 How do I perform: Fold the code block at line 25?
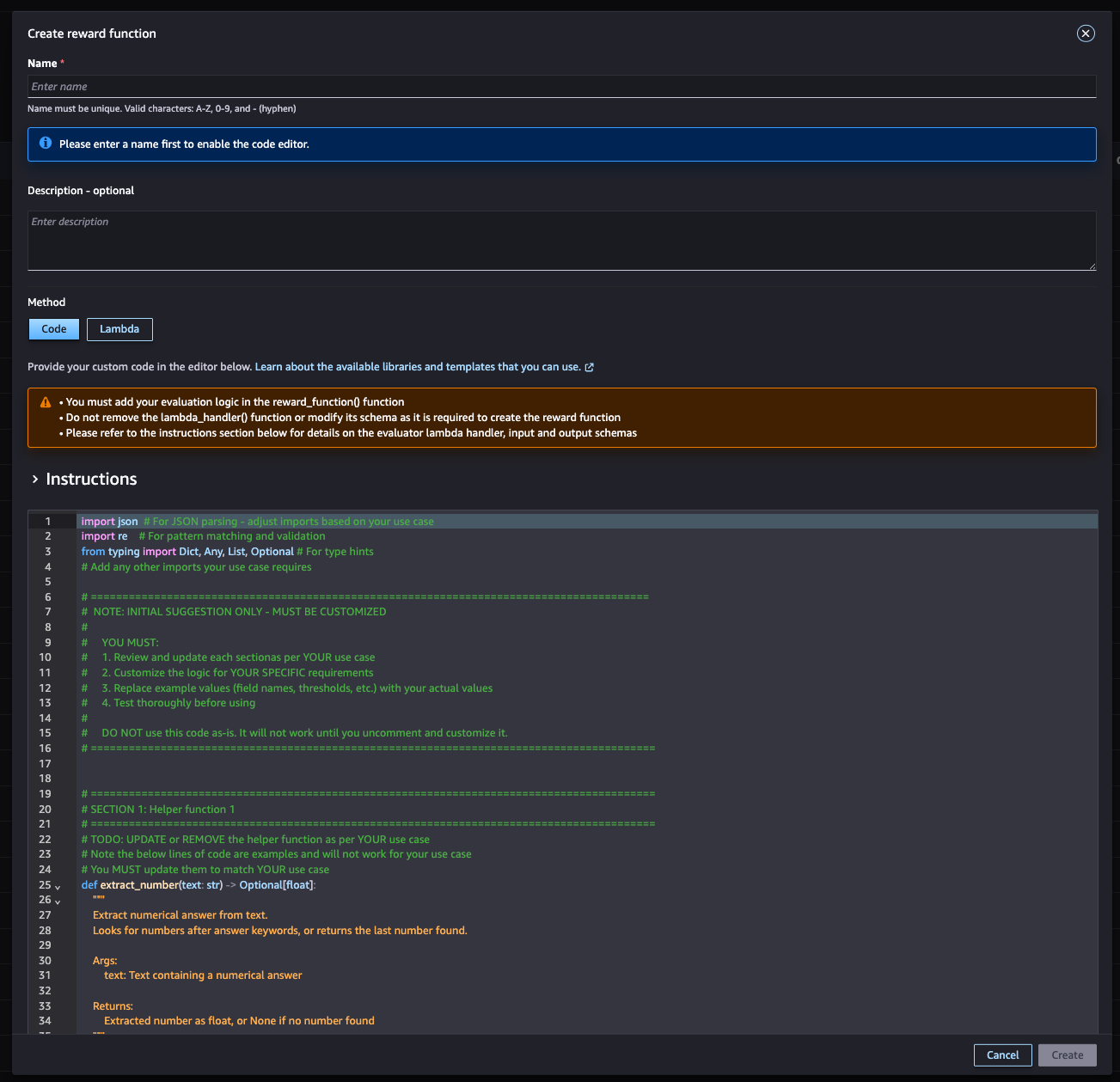pos(58,886)
